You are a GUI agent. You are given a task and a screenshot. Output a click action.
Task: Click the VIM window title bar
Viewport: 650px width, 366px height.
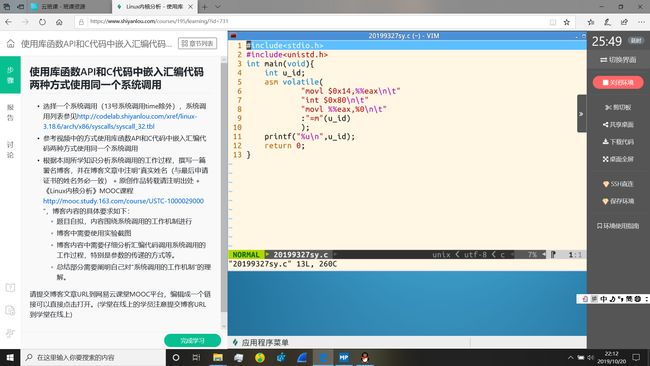pyautogui.click(x=404, y=36)
